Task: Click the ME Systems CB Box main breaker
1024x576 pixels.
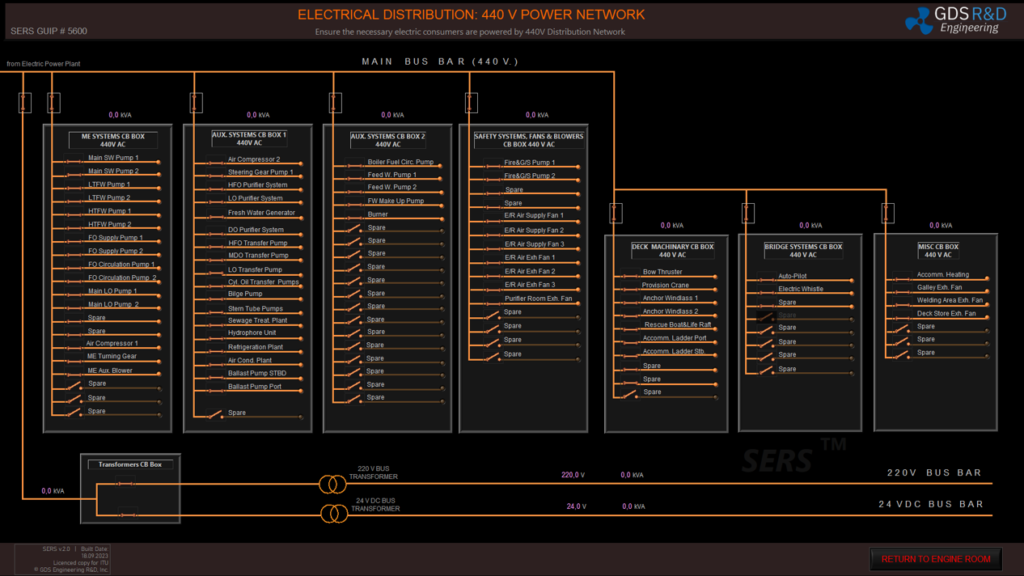Action: (x=54, y=102)
